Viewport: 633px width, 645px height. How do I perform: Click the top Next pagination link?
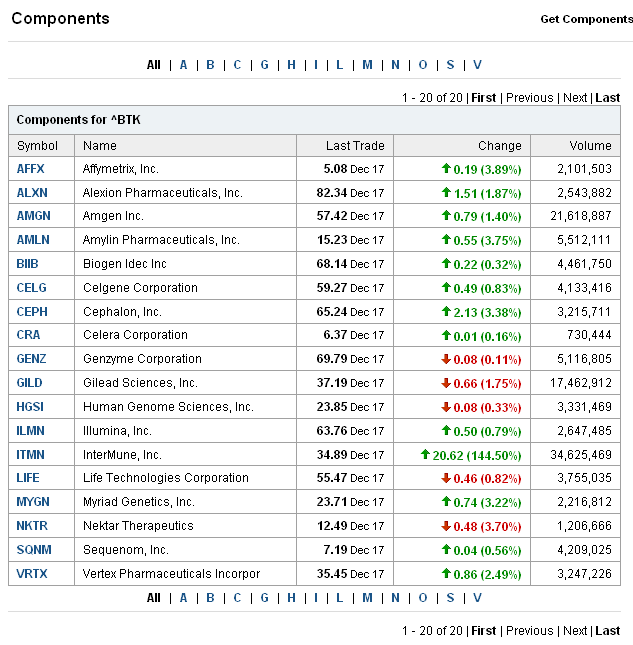click(x=575, y=98)
